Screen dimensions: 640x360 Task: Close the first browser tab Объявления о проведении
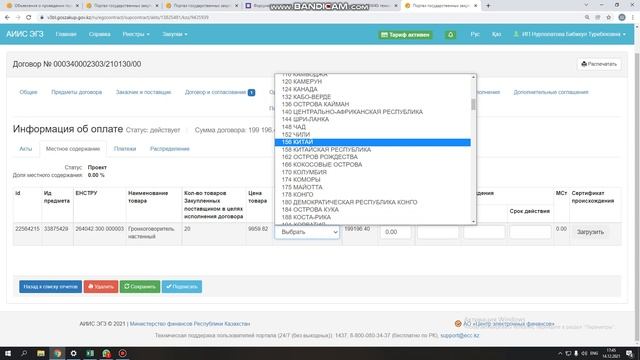click(77, 6)
